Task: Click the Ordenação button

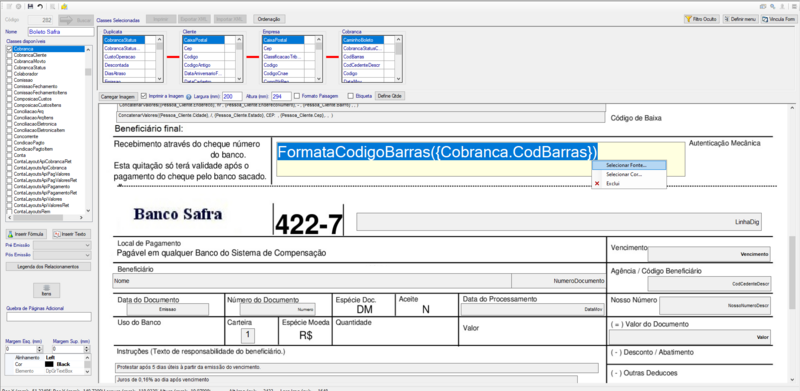Action: pos(269,19)
